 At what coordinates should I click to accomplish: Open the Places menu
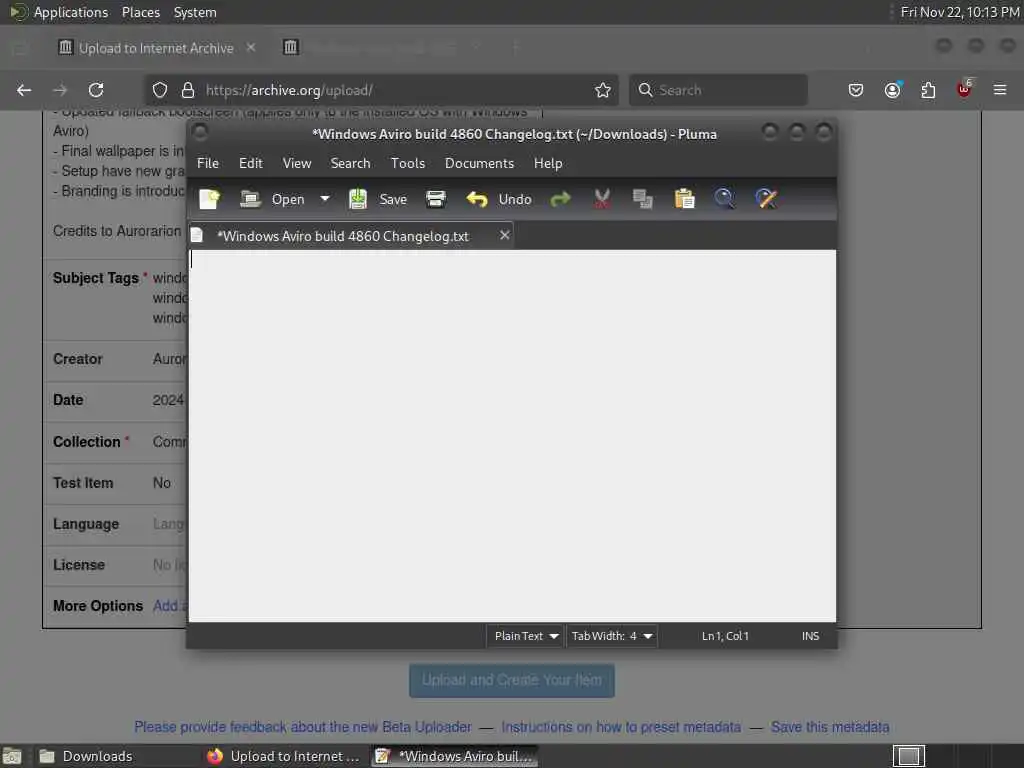[140, 12]
